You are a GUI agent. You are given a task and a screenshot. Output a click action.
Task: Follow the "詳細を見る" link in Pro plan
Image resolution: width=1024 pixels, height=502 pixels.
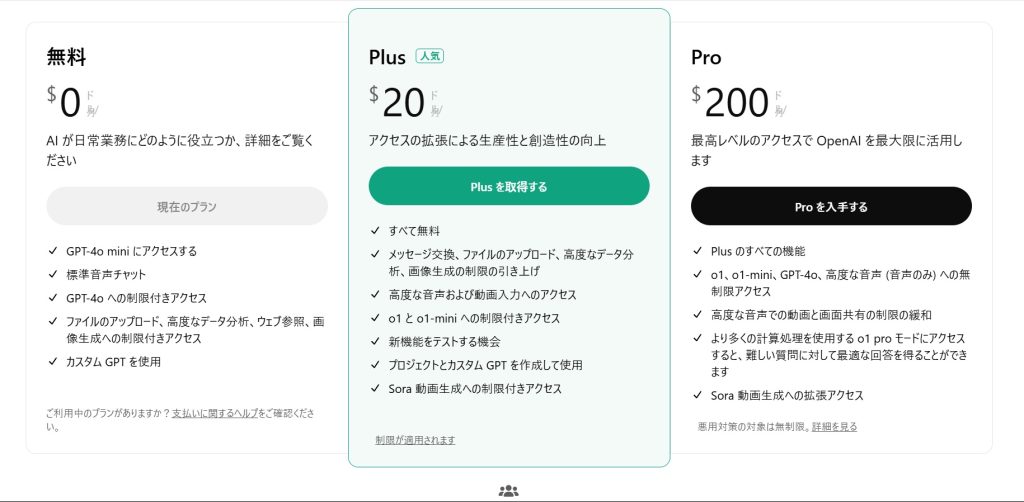click(x=834, y=427)
